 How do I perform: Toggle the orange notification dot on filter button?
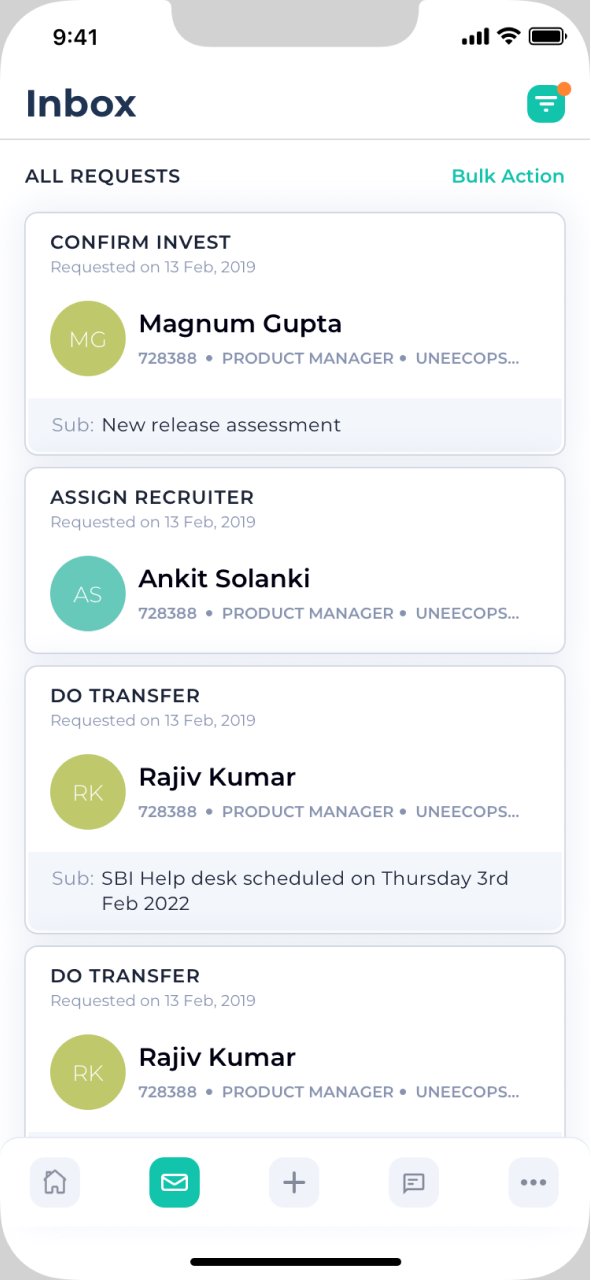pyautogui.click(x=566, y=87)
